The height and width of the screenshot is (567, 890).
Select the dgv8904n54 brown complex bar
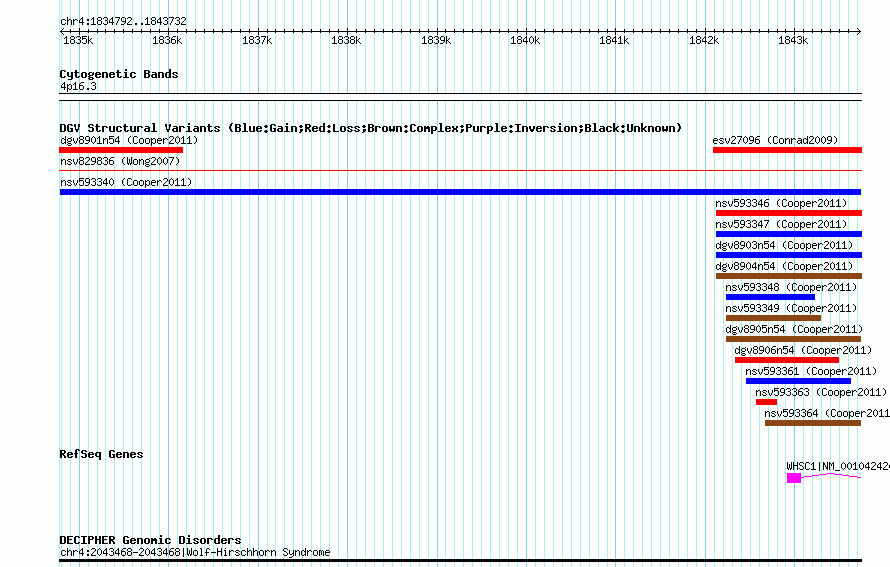click(789, 276)
